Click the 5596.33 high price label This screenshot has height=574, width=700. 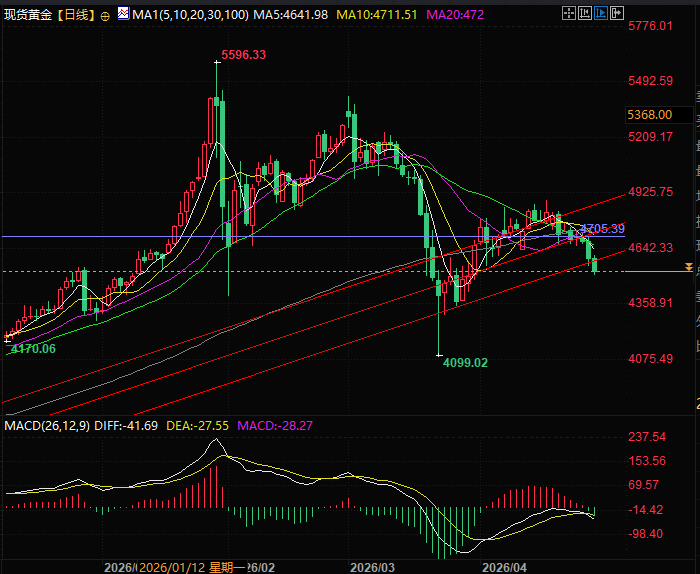coord(244,55)
